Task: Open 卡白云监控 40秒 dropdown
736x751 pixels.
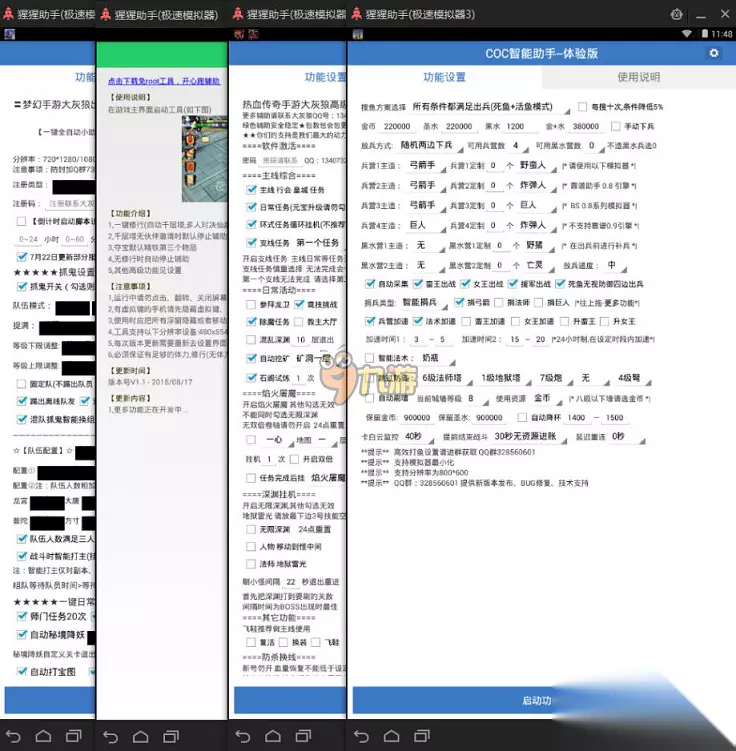Action: pos(419,436)
